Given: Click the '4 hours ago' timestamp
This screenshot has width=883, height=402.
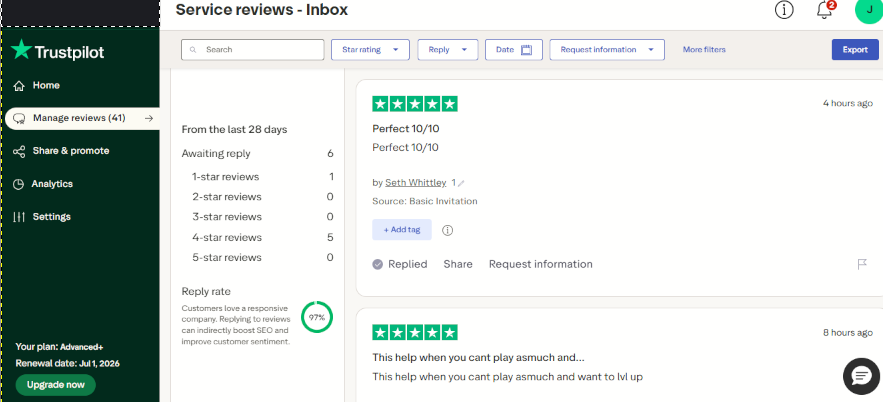Looking at the screenshot, I should (x=848, y=104).
